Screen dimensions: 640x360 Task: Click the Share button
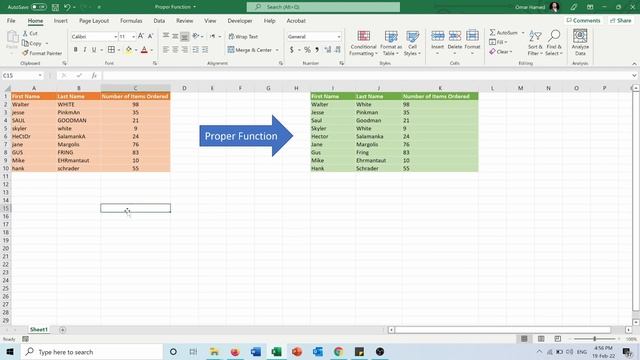621,20
